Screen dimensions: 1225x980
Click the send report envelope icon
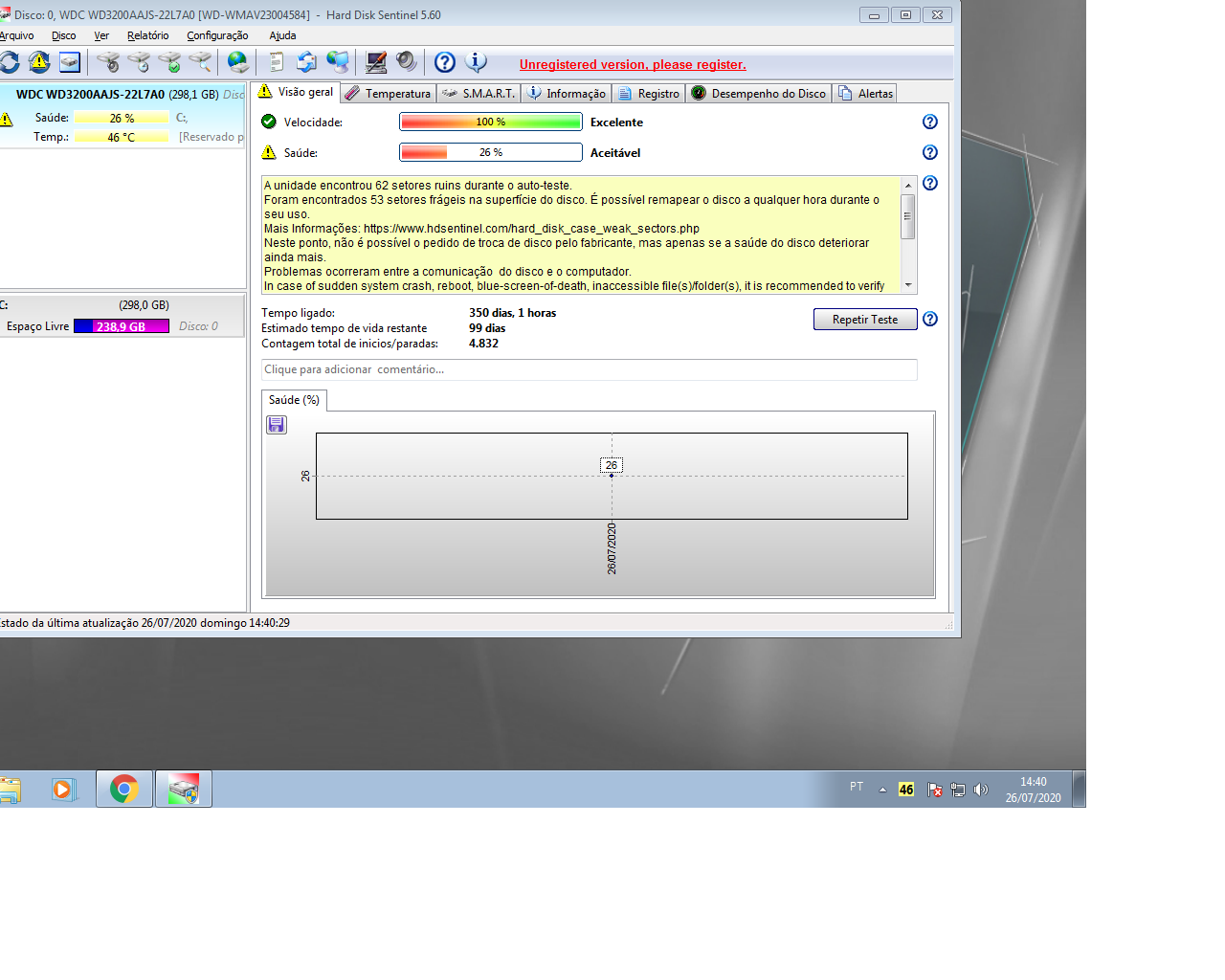coord(306,62)
